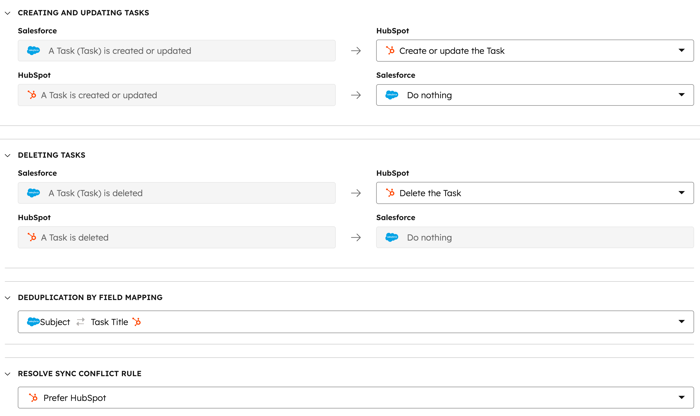Click HubSpot sprocket icon after 'Task Title'
Viewport: 700px width, 416px height.
[137, 321]
